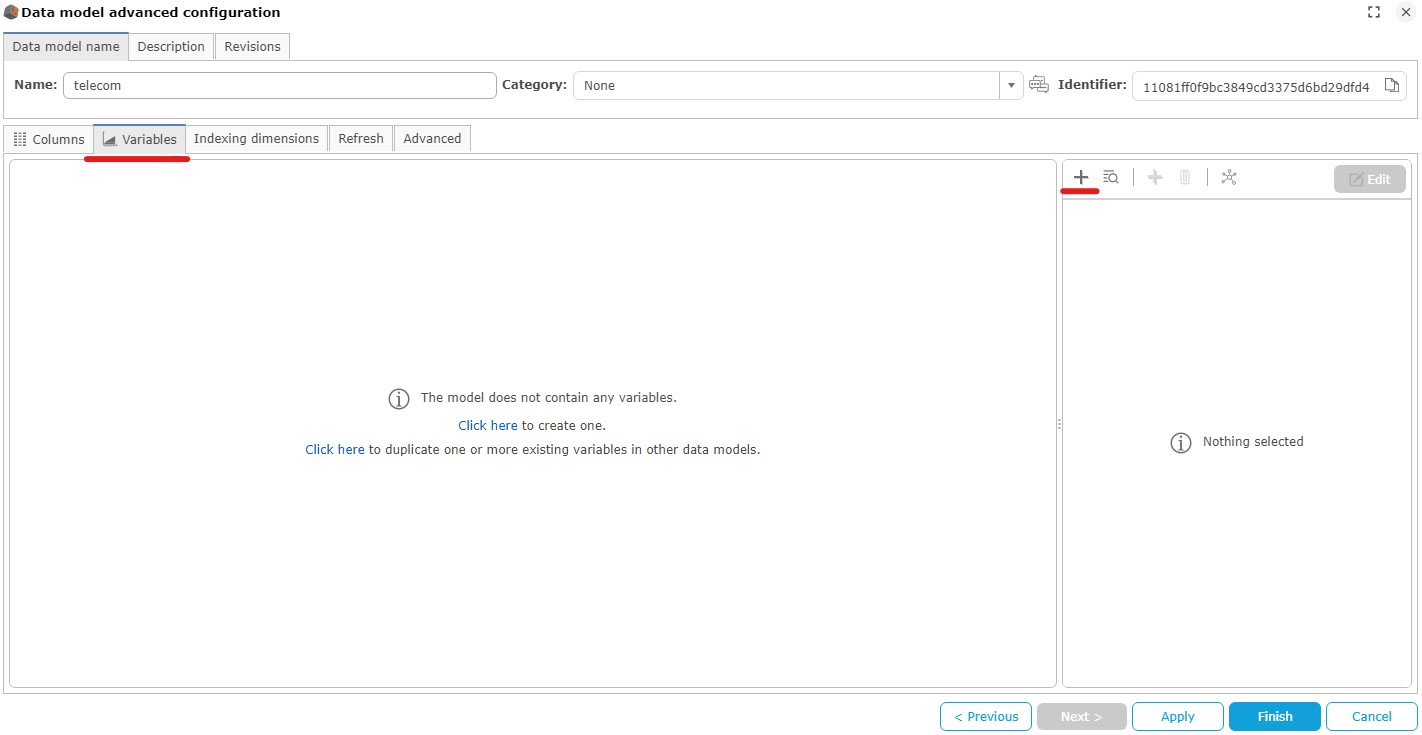Click the search list icon in variables toolbar
This screenshot has width=1422, height=735.
(x=1110, y=177)
